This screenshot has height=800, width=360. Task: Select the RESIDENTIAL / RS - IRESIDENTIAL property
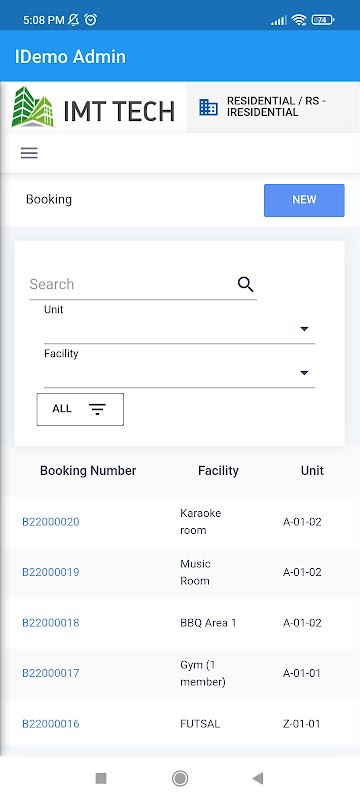[271, 107]
